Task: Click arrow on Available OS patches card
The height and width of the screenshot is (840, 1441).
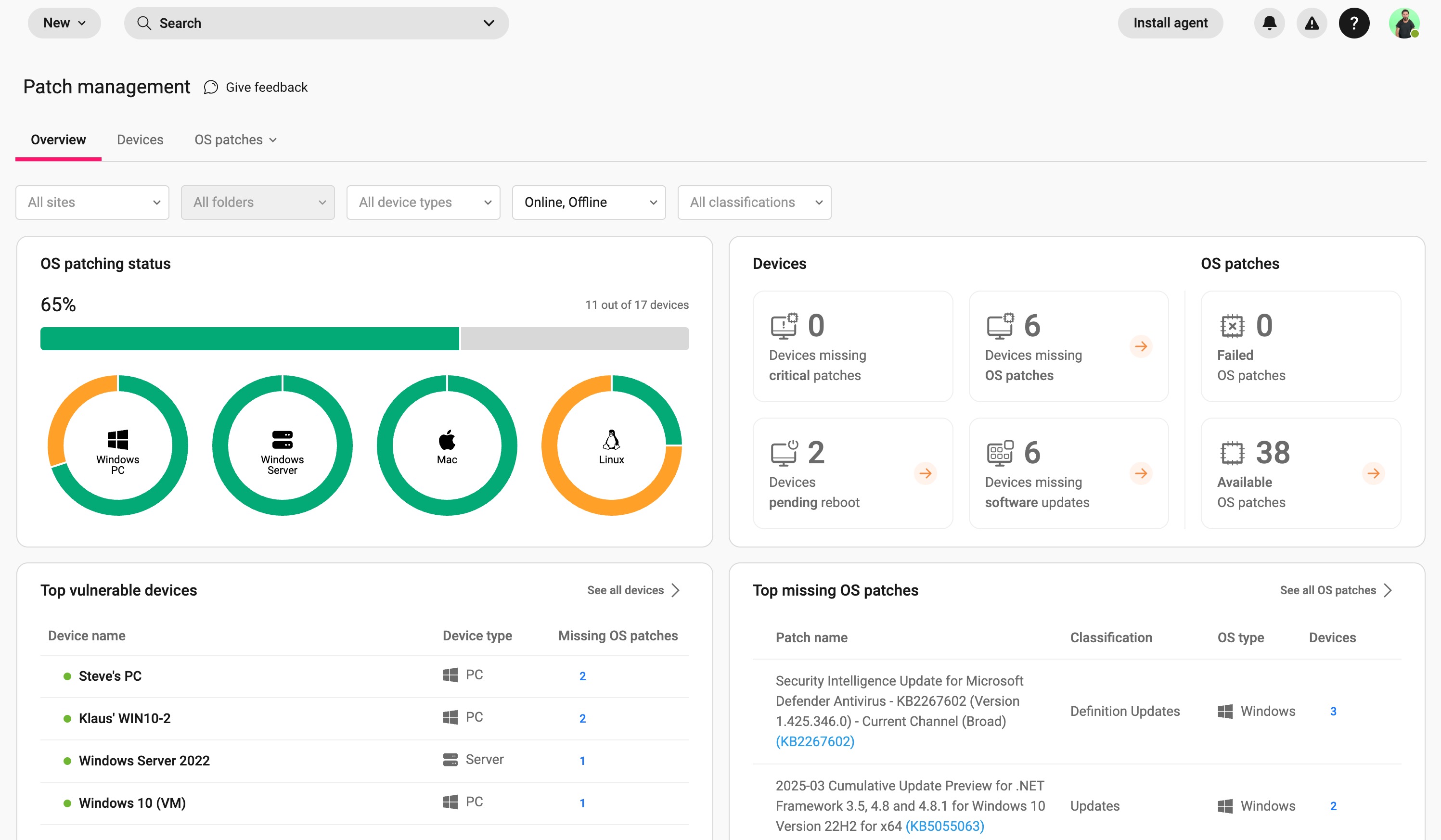Action: (1372, 473)
